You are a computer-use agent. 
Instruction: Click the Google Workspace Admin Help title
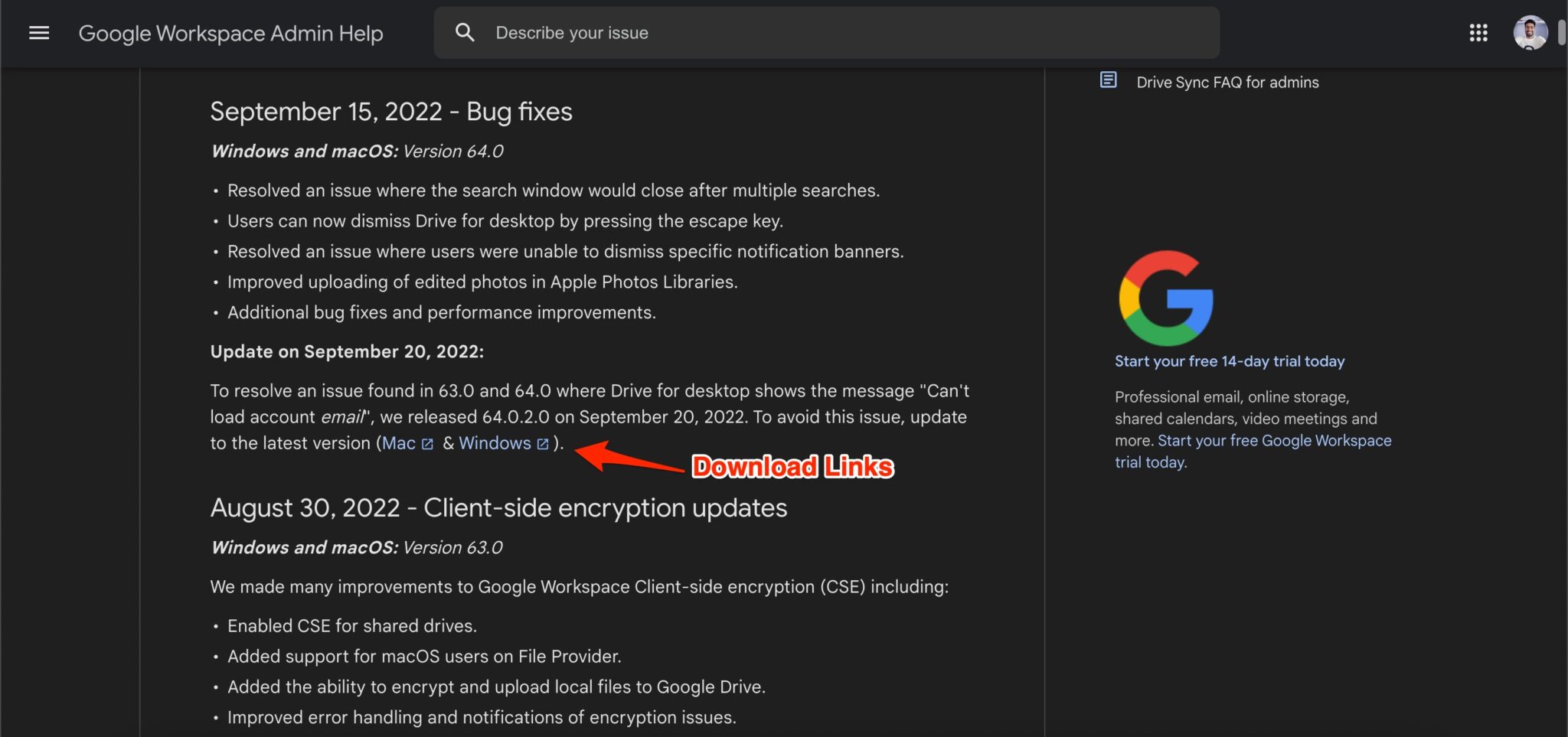230,32
